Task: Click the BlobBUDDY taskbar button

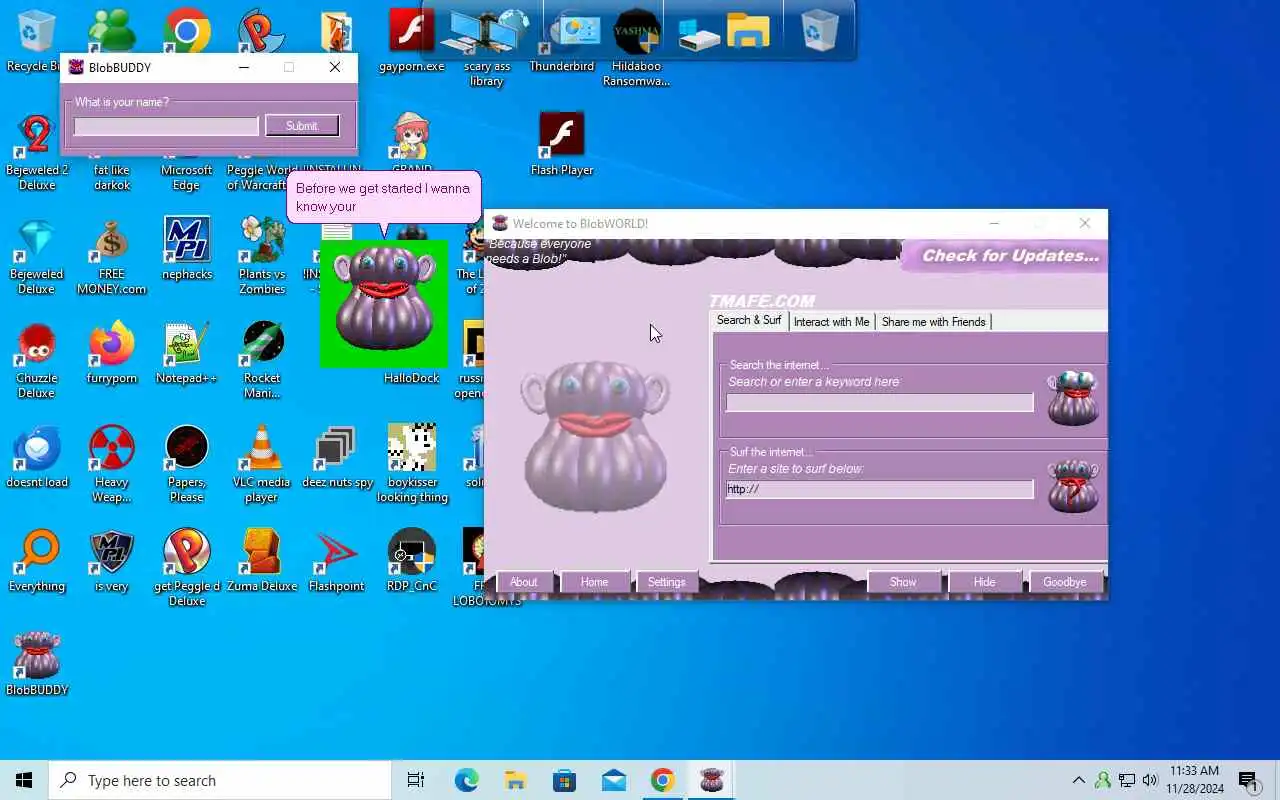Action: click(x=711, y=780)
